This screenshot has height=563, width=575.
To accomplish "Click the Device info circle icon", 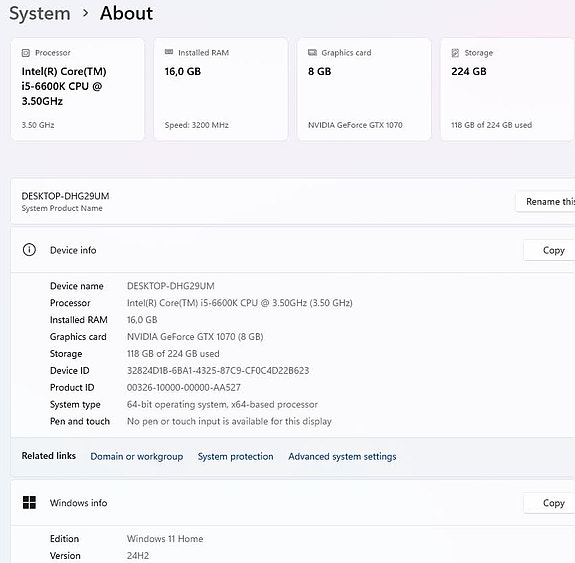I will point(29,250).
